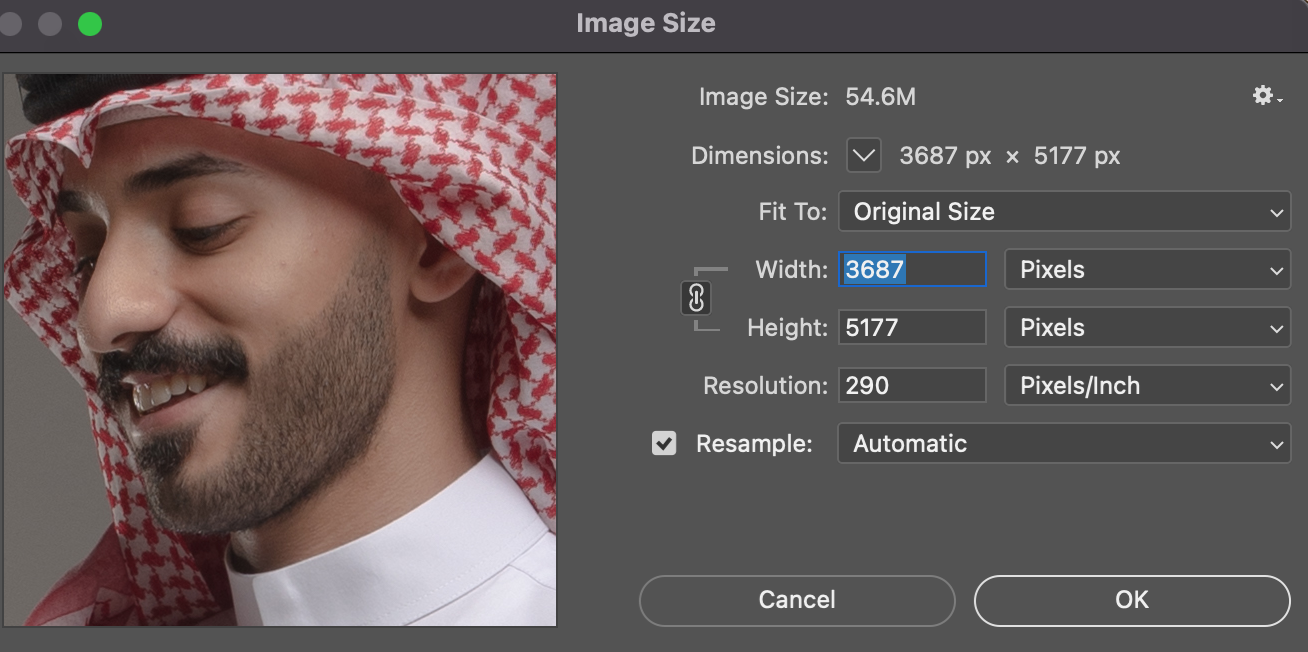Expand the Fit To Original Size dropdown
This screenshot has height=652, width=1308.
(1063, 212)
